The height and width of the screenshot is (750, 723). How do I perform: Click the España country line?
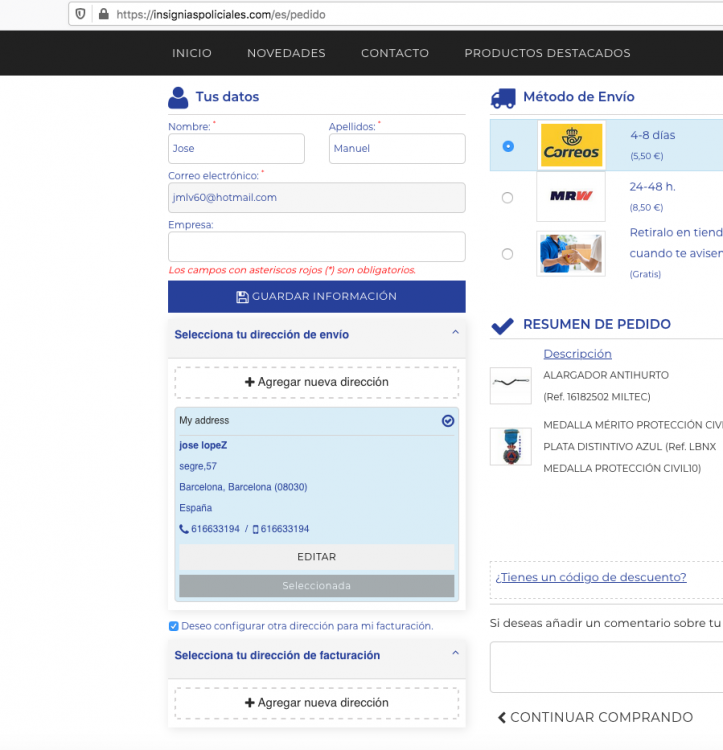point(196,508)
